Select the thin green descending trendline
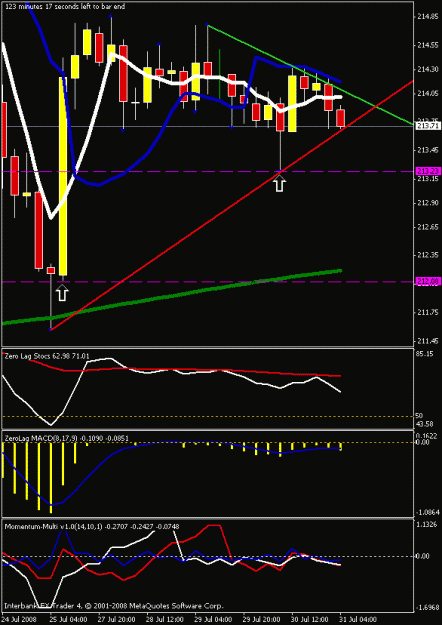The image size is (442, 625). click(x=310, y=75)
